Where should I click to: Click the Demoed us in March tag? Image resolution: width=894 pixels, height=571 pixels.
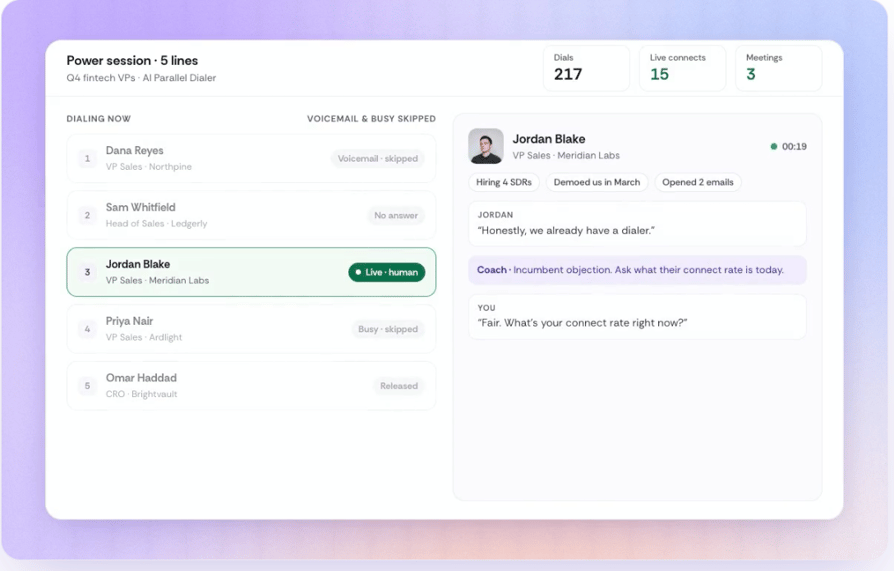597,182
